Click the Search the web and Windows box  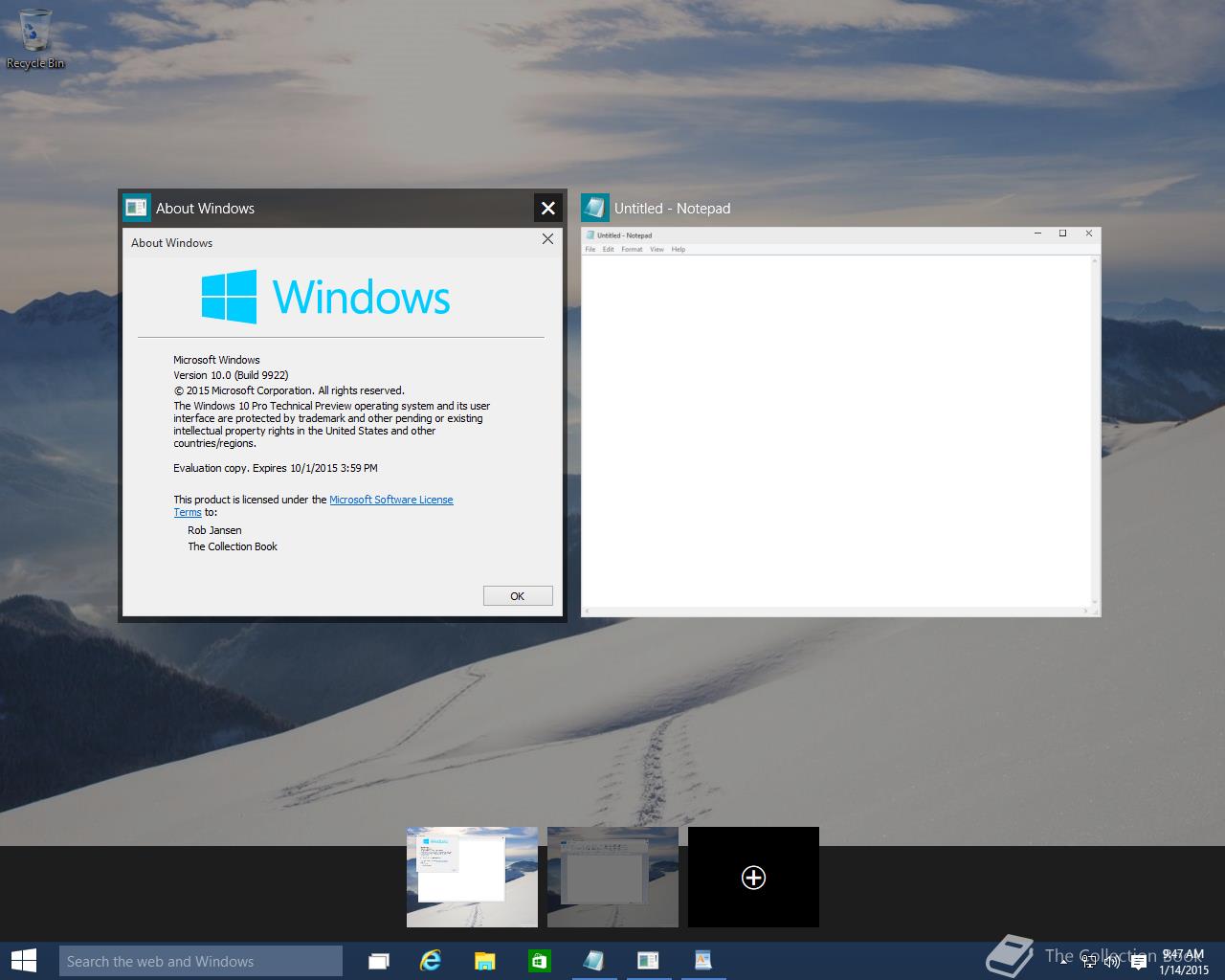[x=201, y=961]
